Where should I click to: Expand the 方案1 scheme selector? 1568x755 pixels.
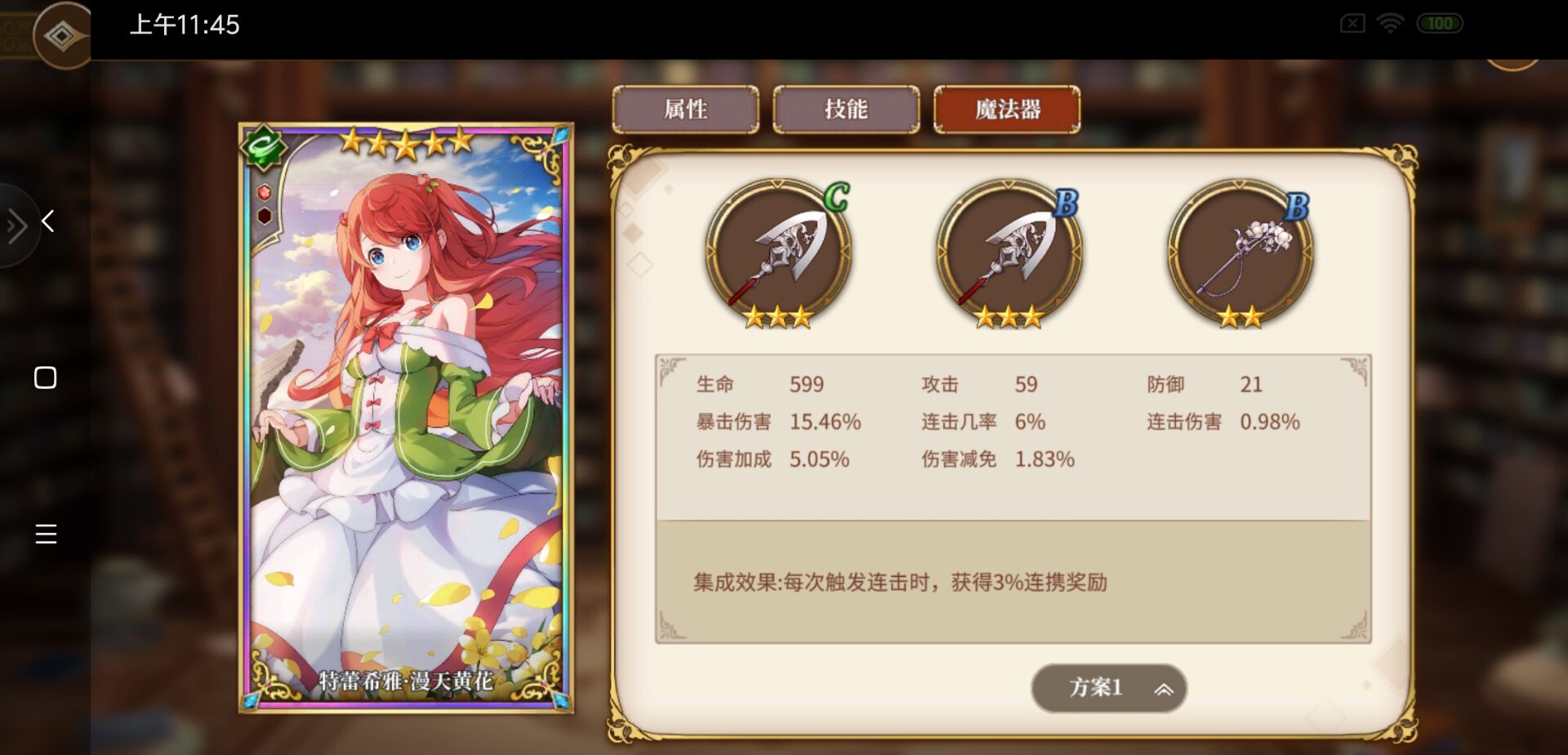[1109, 688]
